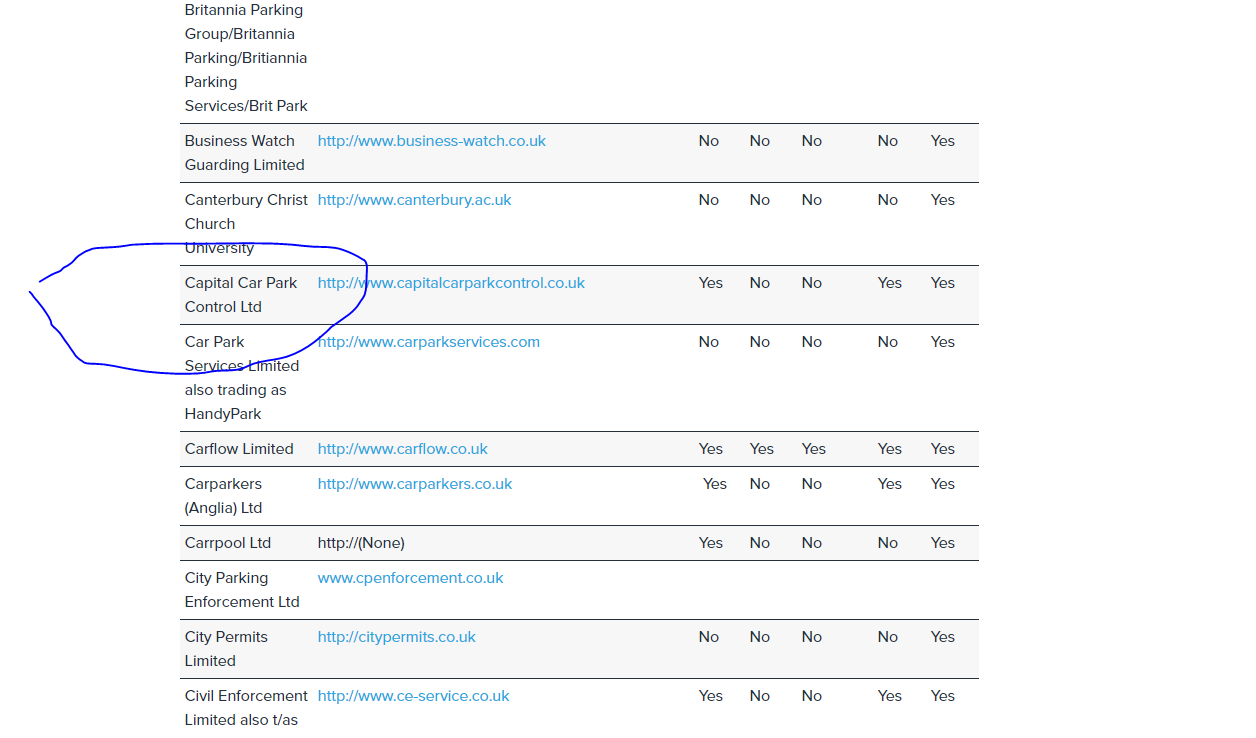Viewport: 1256px width, 738px height.
Task: Follow the carflow.co.uk link
Action: 403,449
